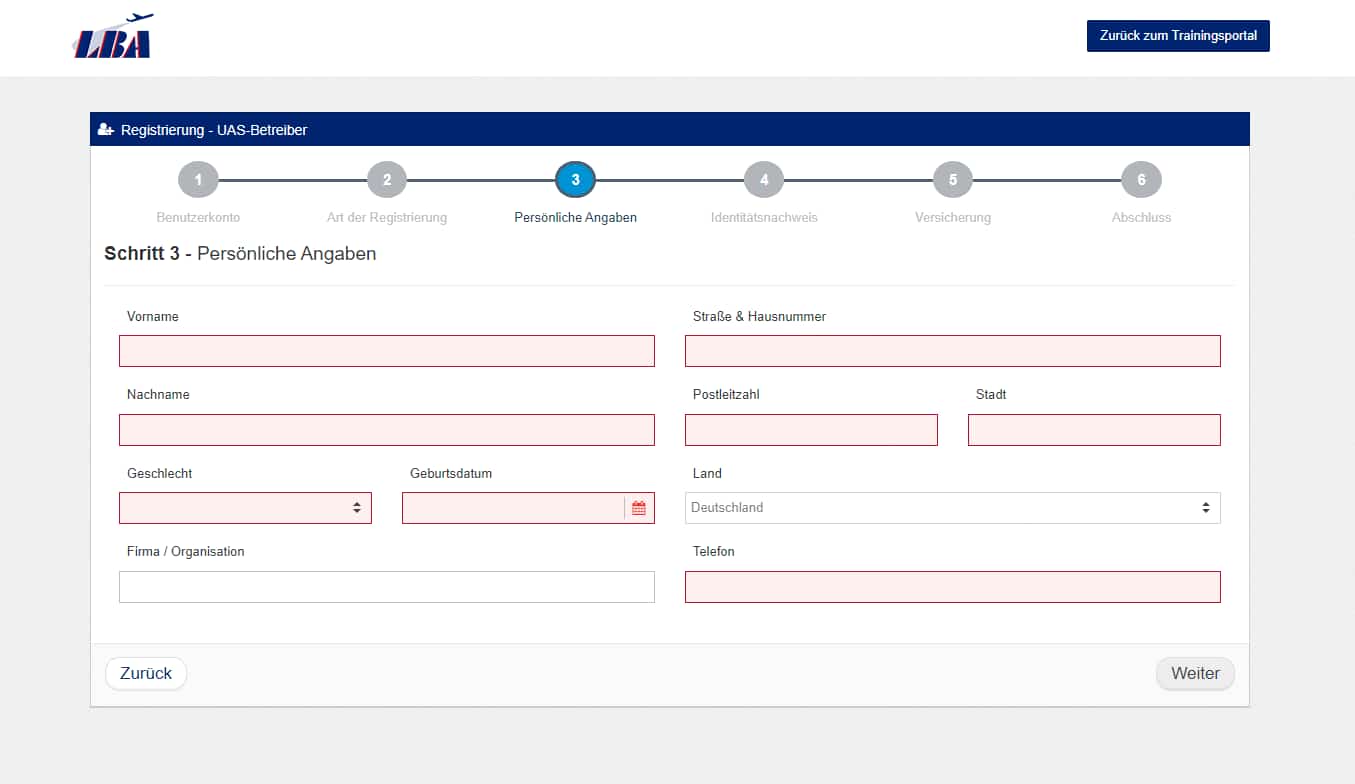Jump to step 5 Versicherung circle
This screenshot has width=1355, height=784.
tap(953, 180)
